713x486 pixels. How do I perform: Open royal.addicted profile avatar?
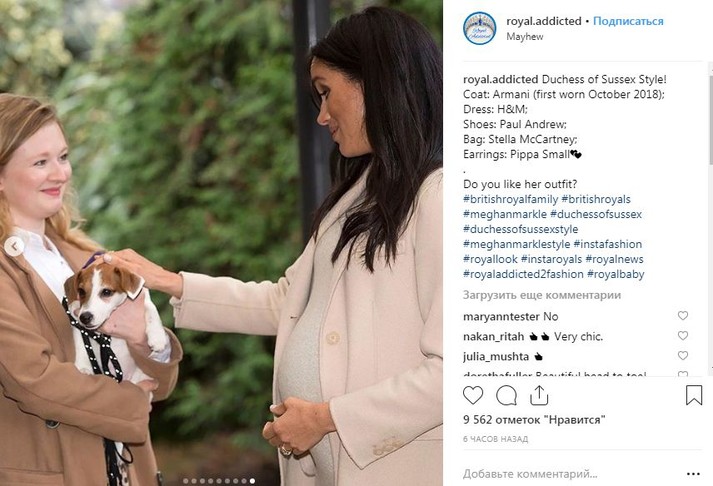(480, 28)
